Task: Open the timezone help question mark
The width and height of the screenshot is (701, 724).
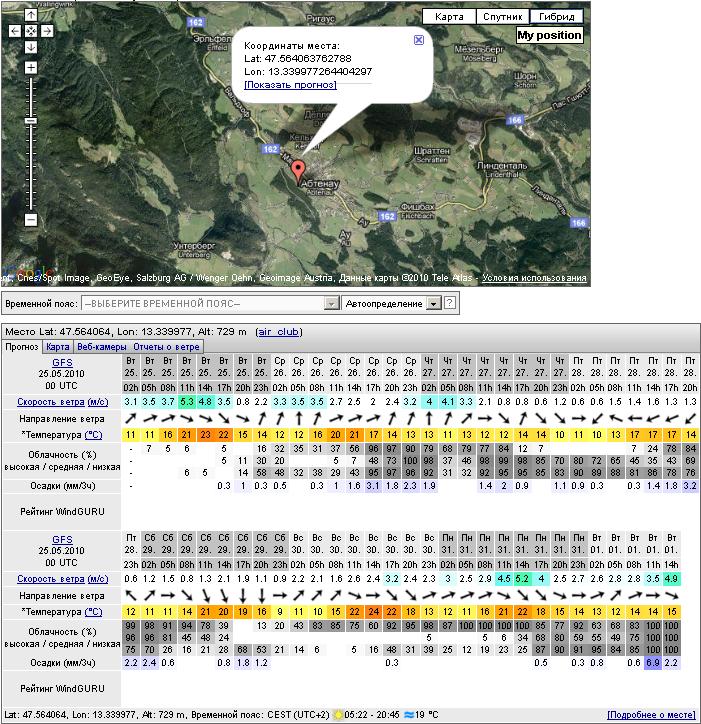Action: tap(450, 303)
